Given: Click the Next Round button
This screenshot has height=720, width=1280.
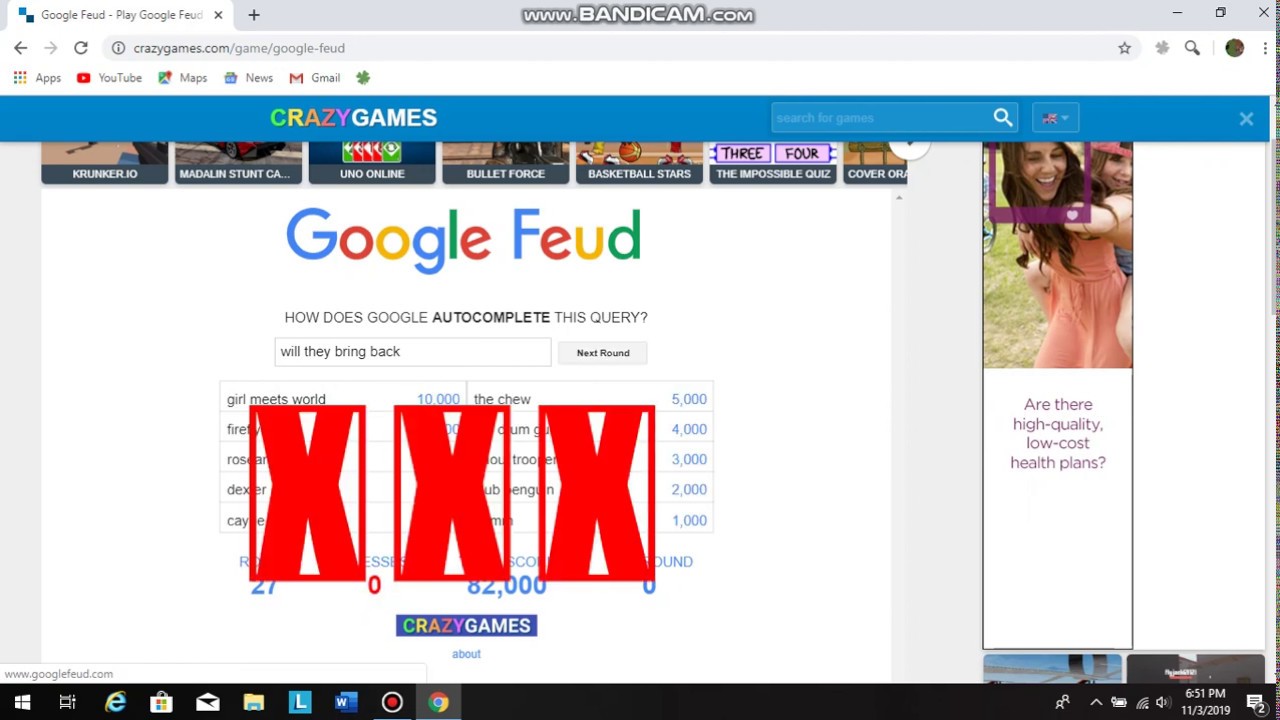Looking at the screenshot, I should pos(603,353).
